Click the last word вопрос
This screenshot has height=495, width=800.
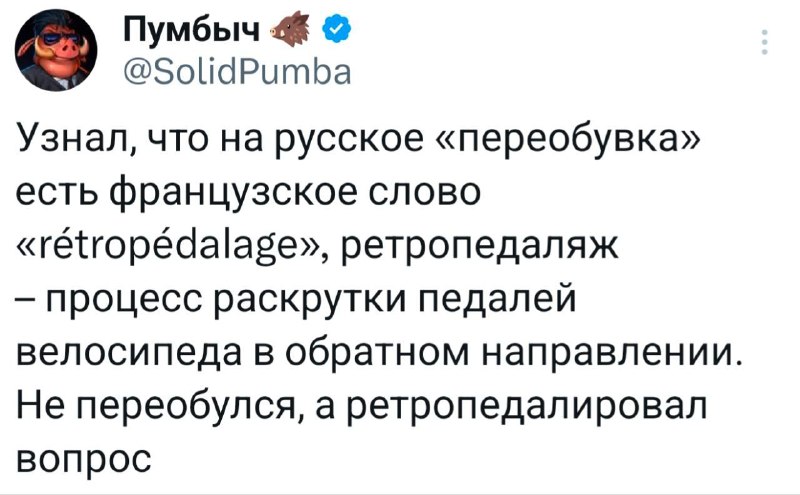(85, 460)
